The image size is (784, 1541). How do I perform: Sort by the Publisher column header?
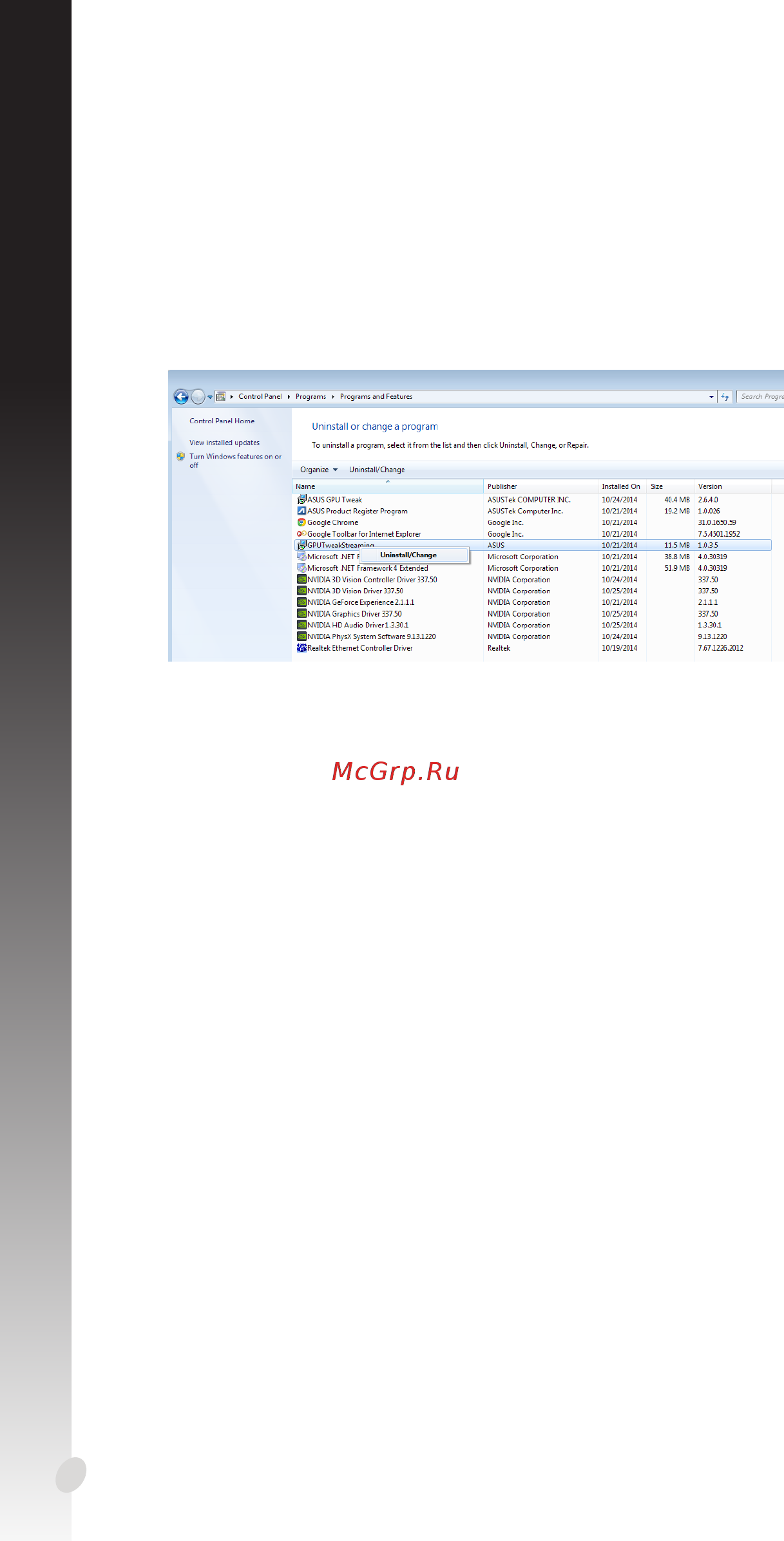coord(540,486)
